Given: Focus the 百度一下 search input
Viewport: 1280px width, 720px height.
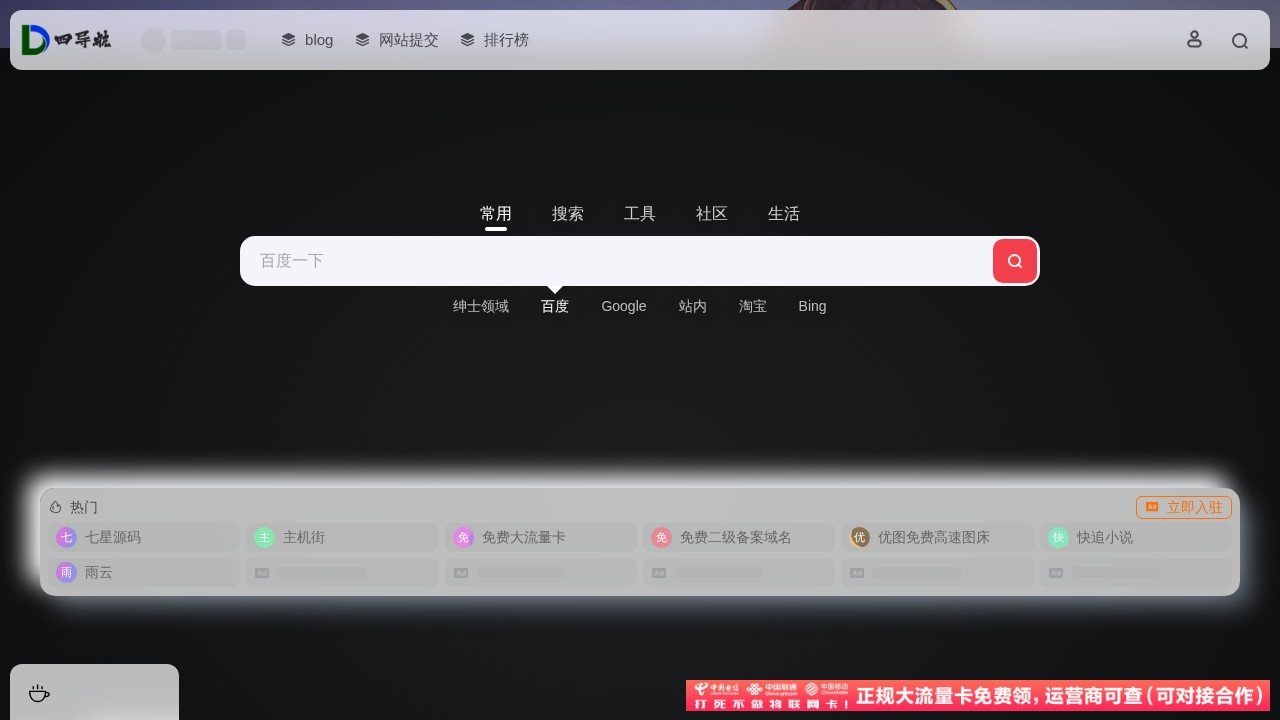Looking at the screenshot, I should [x=616, y=261].
